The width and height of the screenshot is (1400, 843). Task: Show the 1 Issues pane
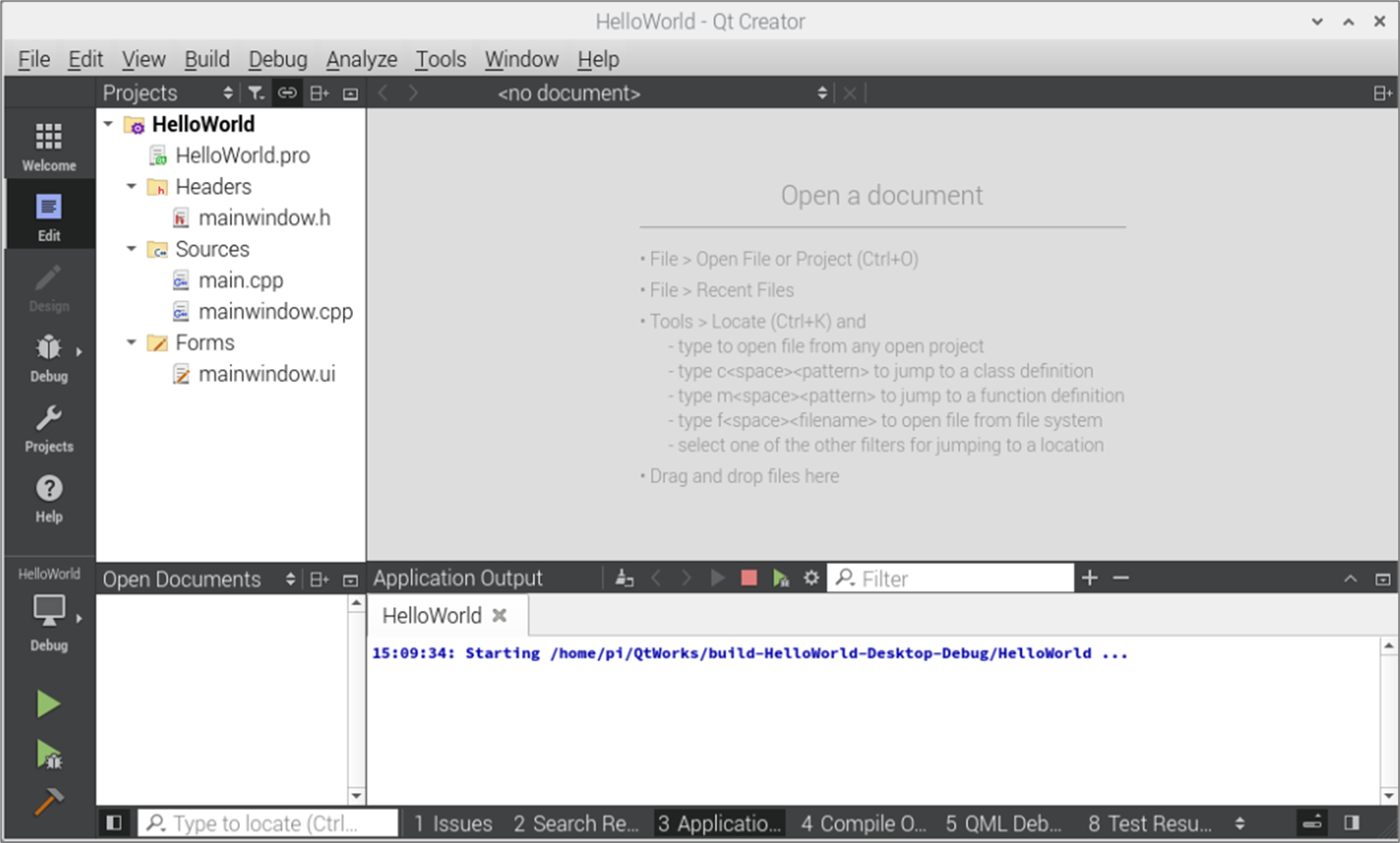pyautogui.click(x=453, y=823)
